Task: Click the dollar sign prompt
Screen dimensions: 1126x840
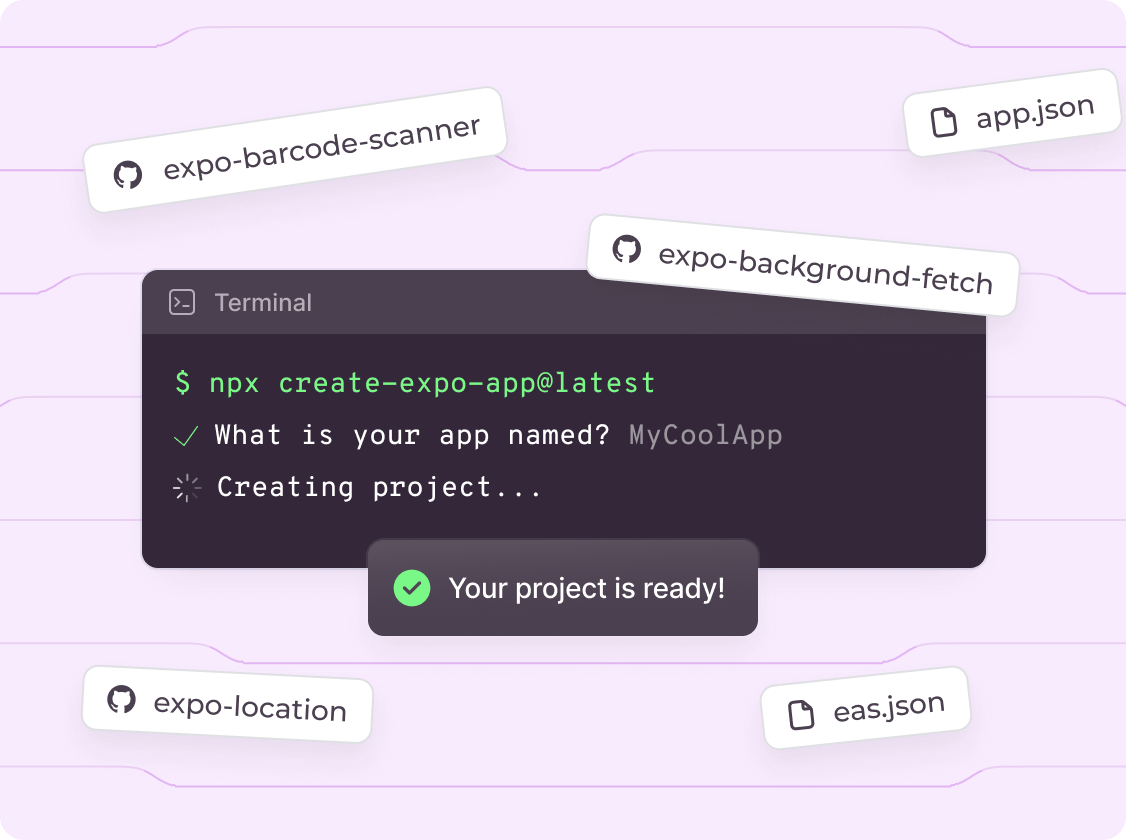Action: pos(183,382)
